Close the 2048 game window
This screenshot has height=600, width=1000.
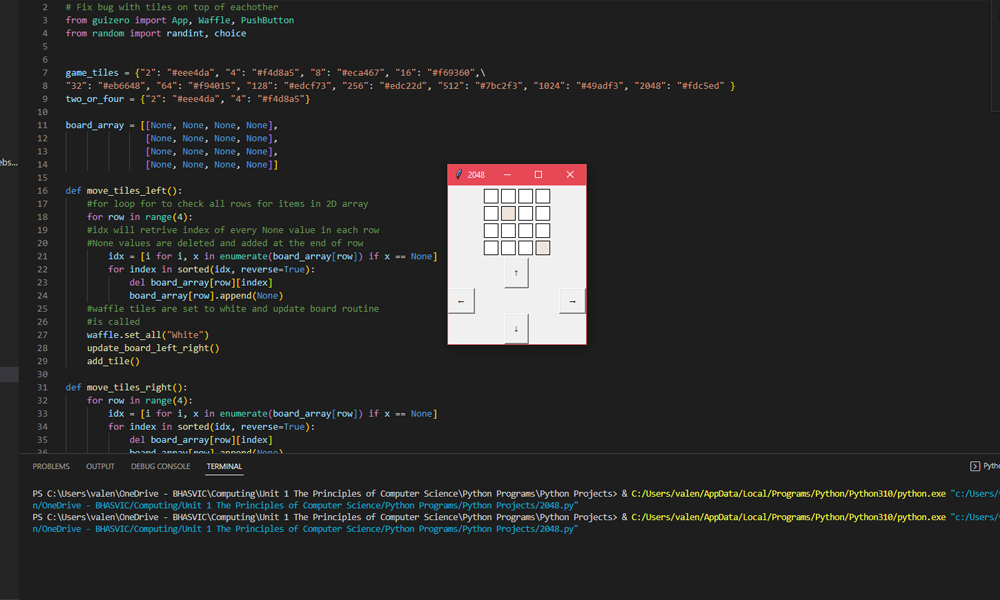(570, 175)
